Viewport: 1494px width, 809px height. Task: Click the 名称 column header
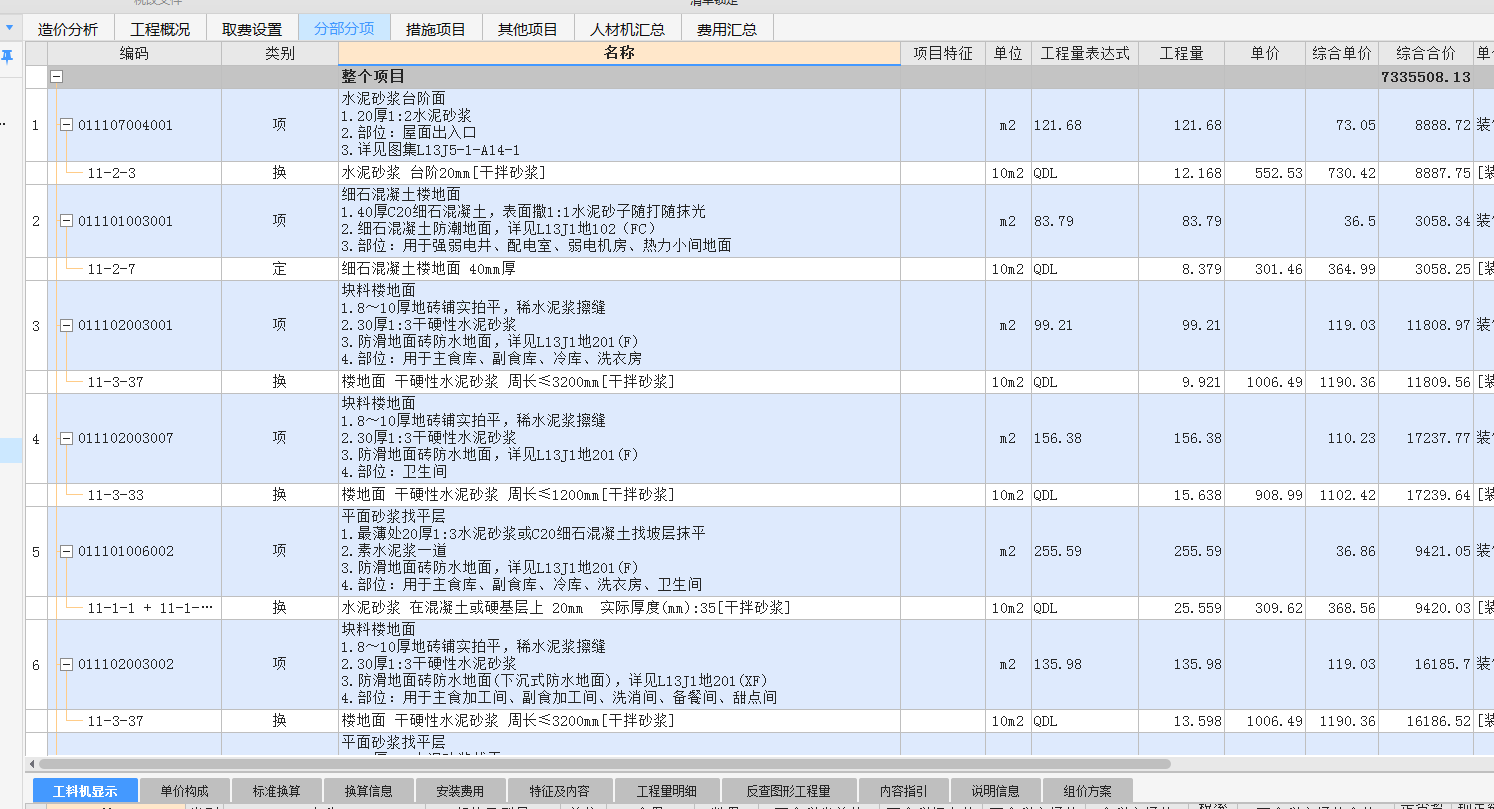pos(619,54)
